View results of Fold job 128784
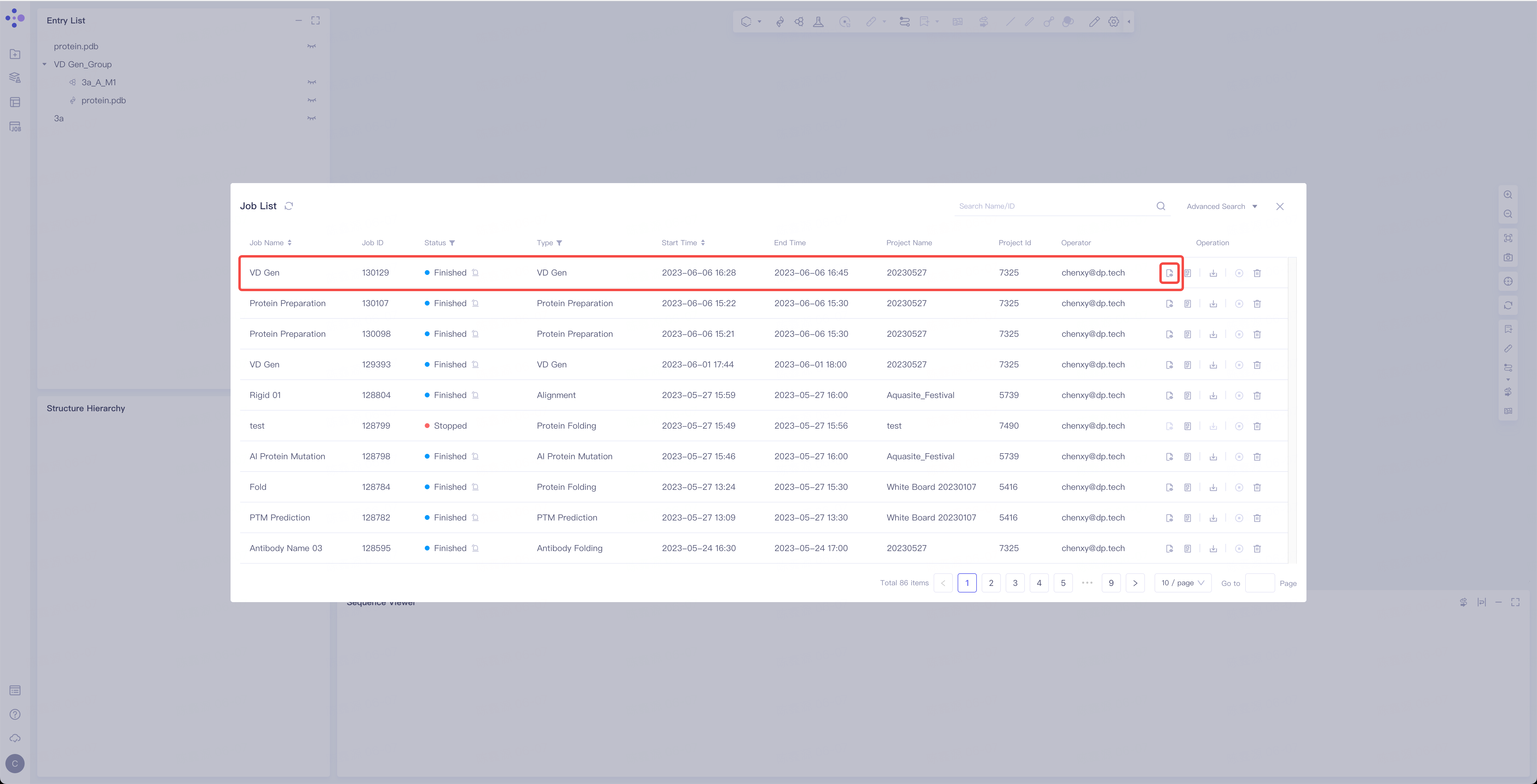The height and width of the screenshot is (784, 1537). (x=1170, y=487)
